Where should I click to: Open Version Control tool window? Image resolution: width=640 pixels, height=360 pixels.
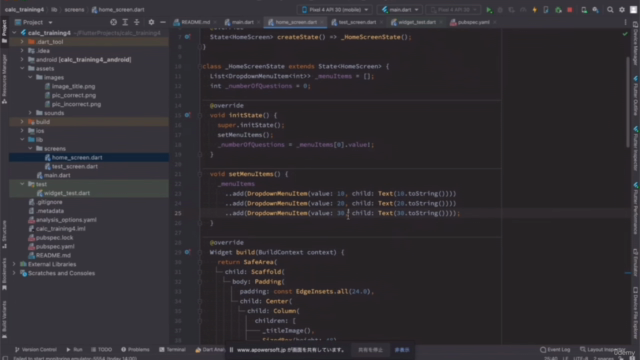[x=36, y=349]
